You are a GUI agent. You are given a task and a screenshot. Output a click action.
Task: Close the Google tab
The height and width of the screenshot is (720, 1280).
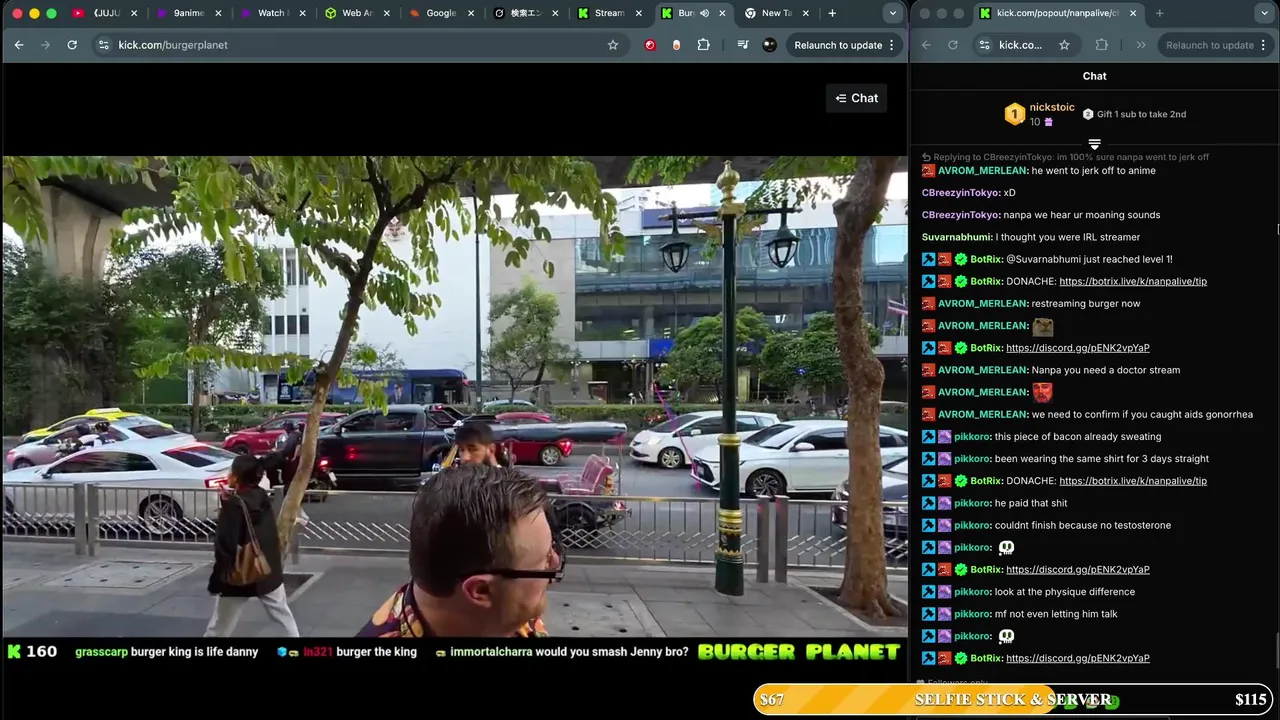(470, 13)
